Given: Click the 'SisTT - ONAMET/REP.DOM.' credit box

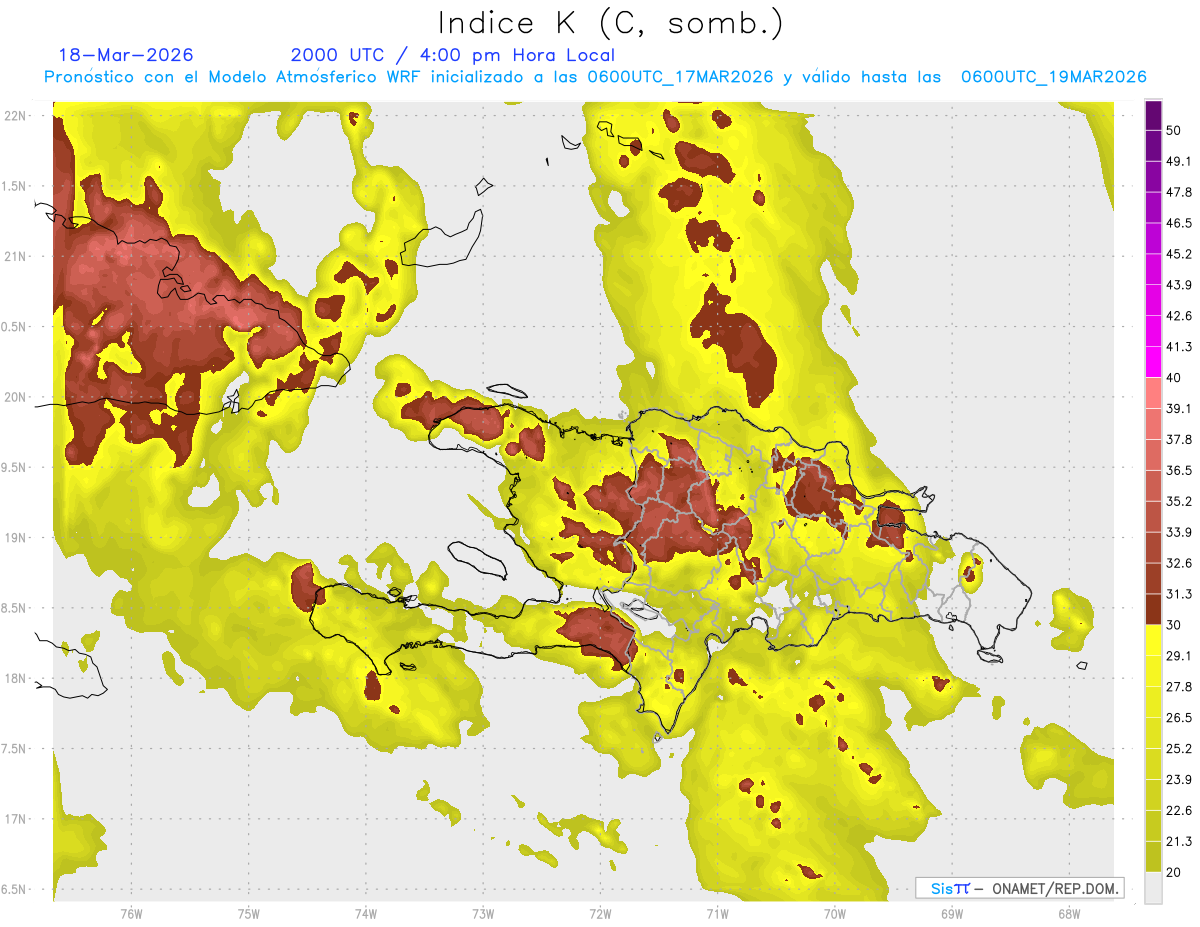Looking at the screenshot, I should (x=1020, y=888).
